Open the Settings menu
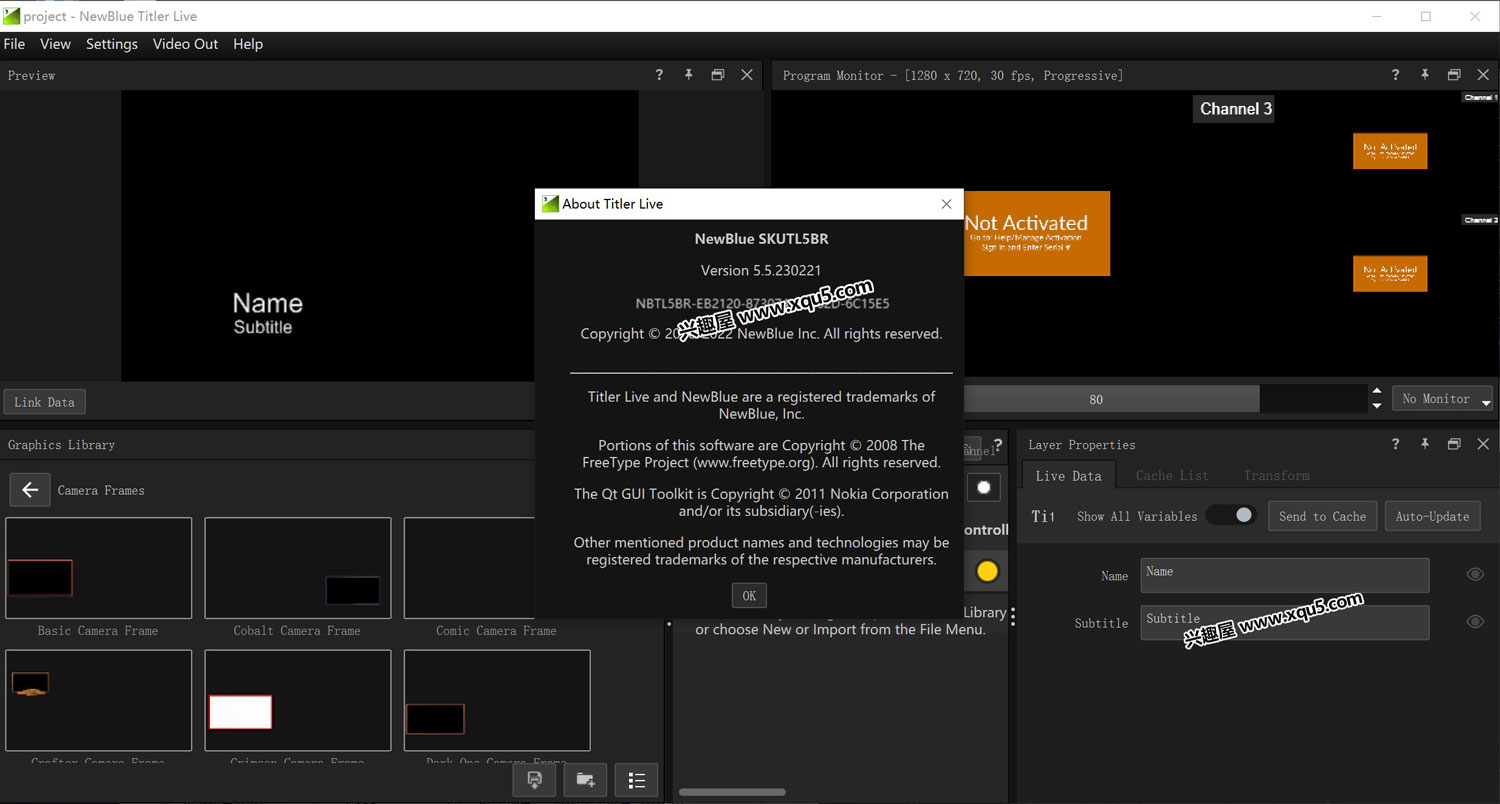The height and width of the screenshot is (804, 1500). (112, 44)
